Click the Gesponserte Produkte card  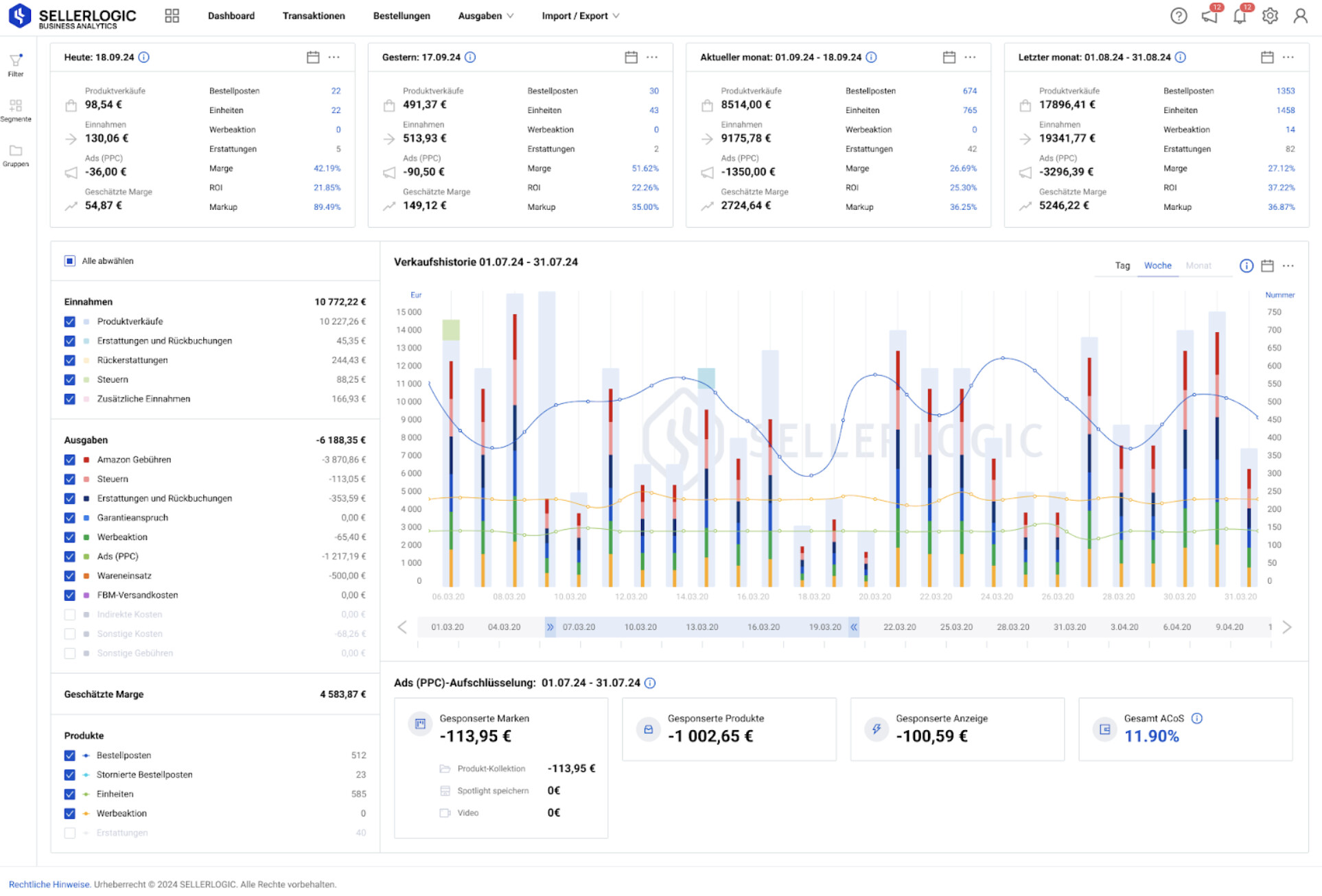pyautogui.click(x=729, y=729)
